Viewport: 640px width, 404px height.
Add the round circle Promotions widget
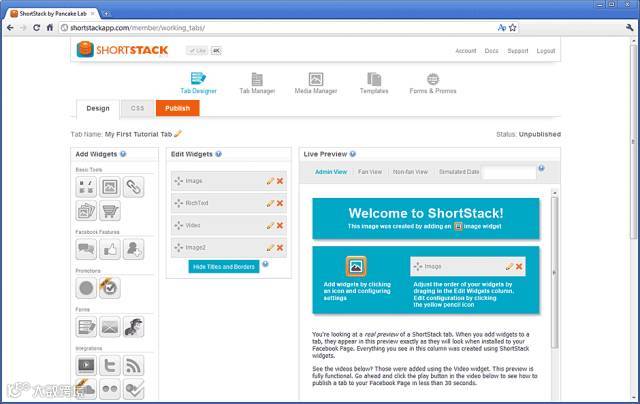click(x=86, y=288)
